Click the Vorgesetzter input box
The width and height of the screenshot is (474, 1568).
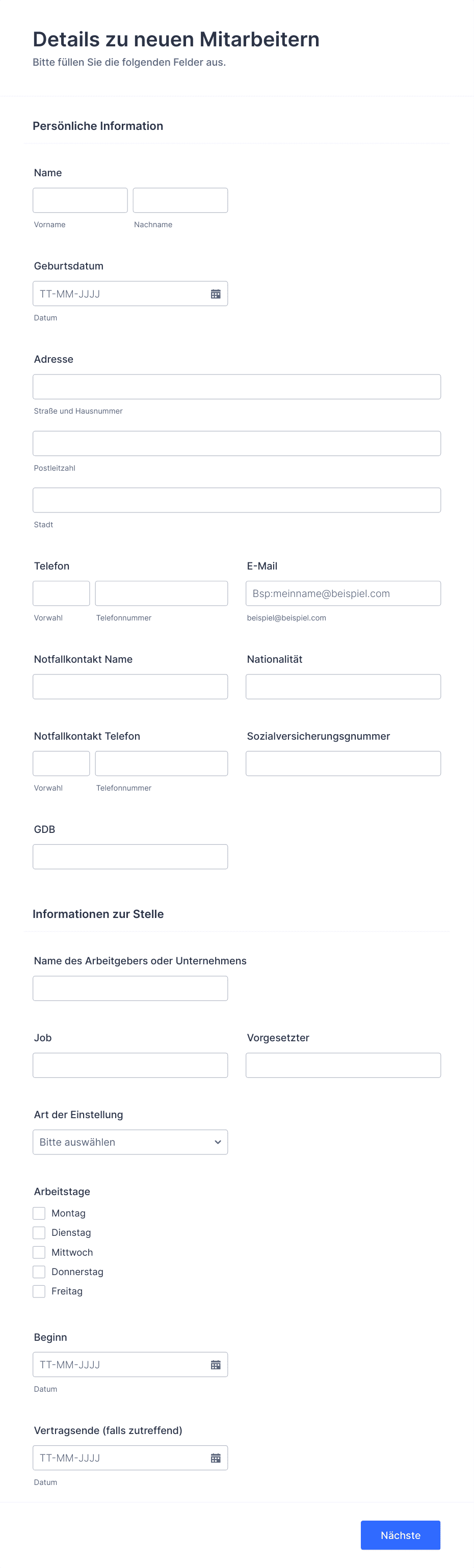(x=343, y=1065)
